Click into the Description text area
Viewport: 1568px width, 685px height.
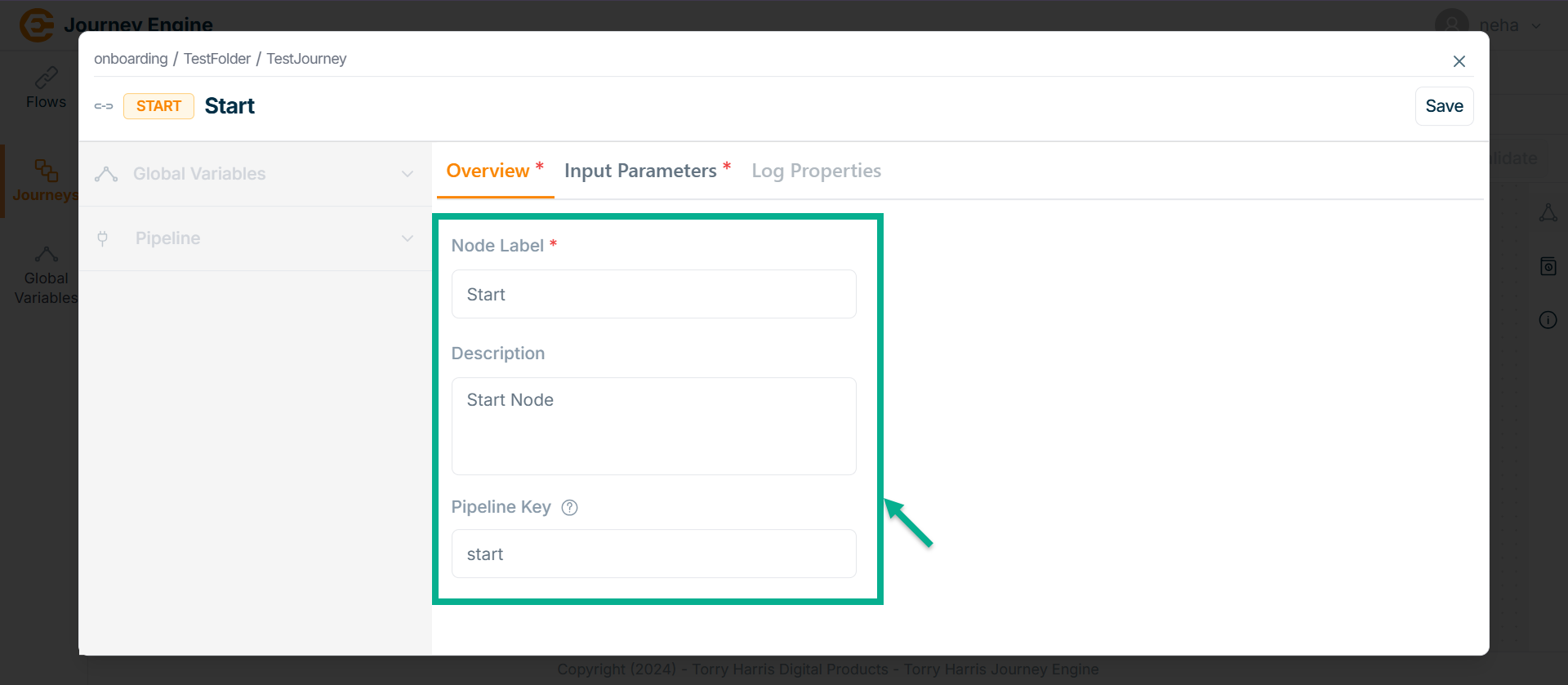coord(653,426)
